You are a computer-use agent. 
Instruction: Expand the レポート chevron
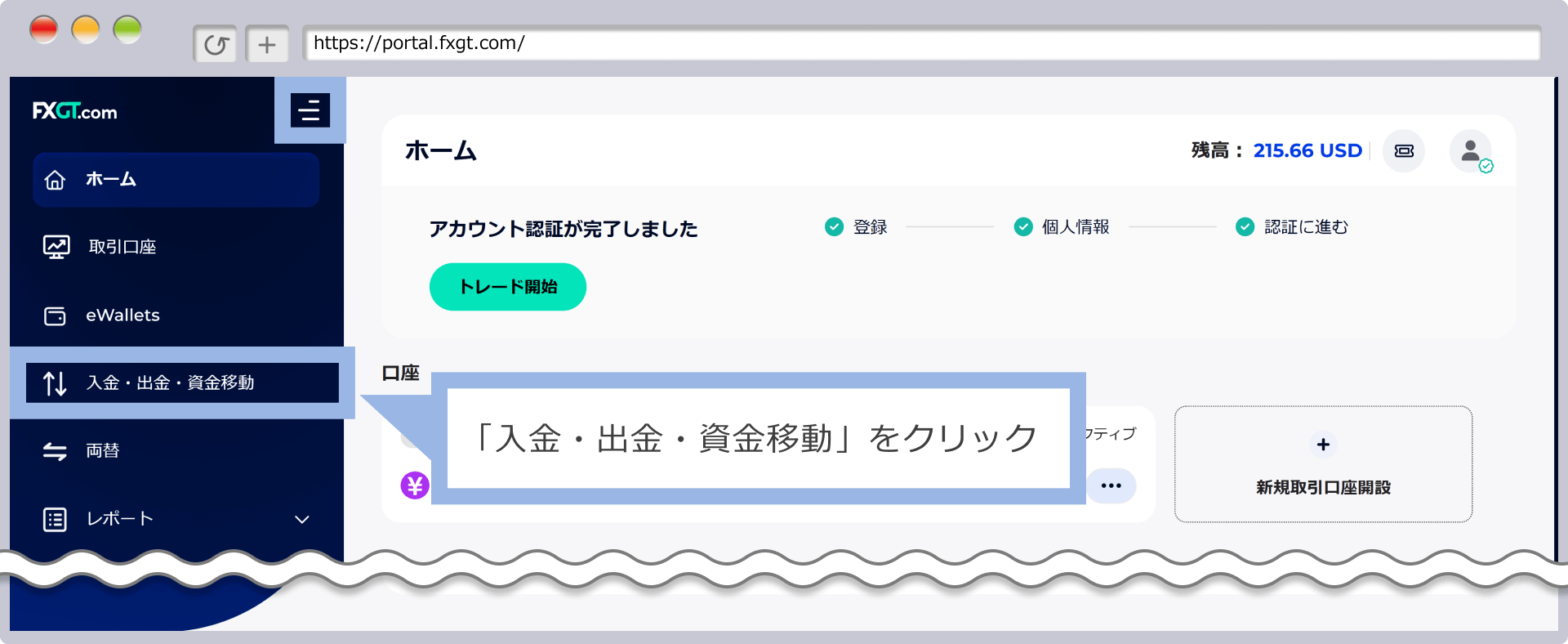(x=302, y=520)
